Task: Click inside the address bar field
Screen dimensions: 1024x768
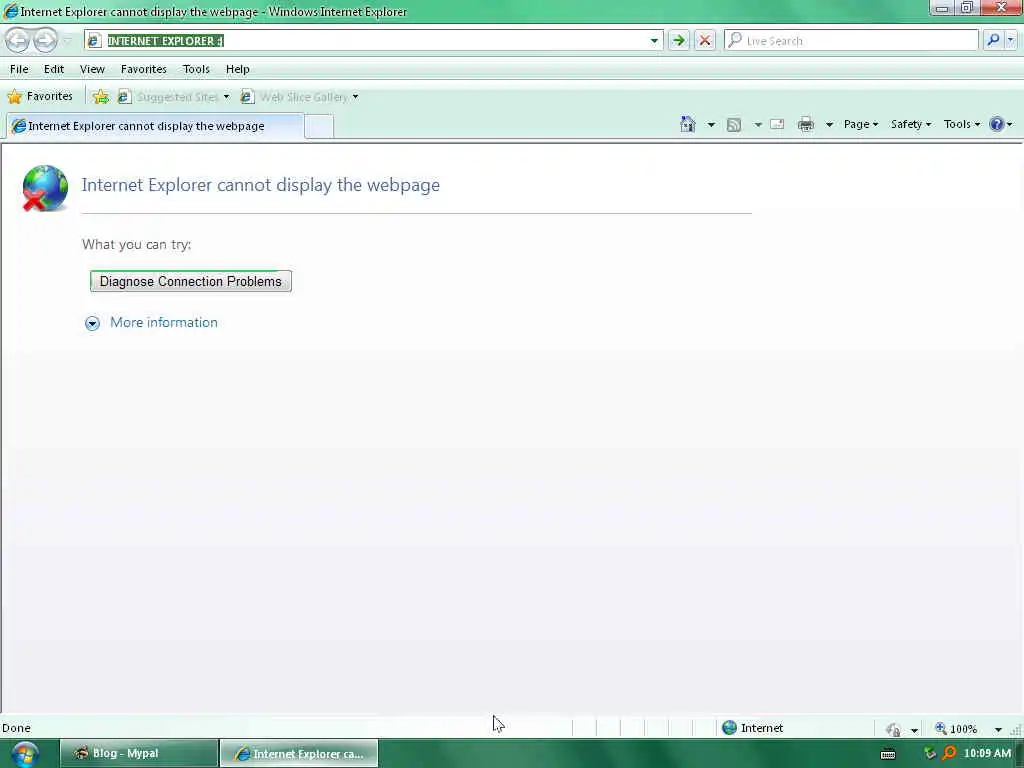Action: pos(372,40)
